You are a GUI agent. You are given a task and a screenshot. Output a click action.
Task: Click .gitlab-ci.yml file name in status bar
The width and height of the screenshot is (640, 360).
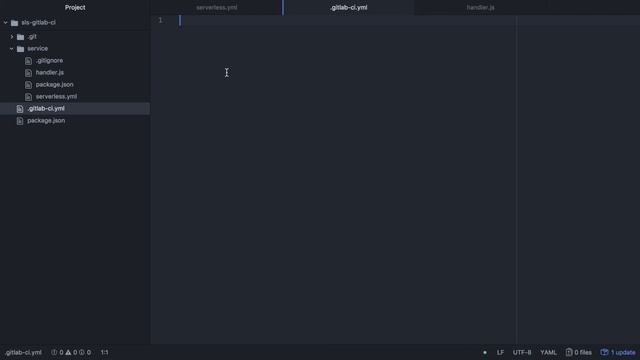pos(23,352)
